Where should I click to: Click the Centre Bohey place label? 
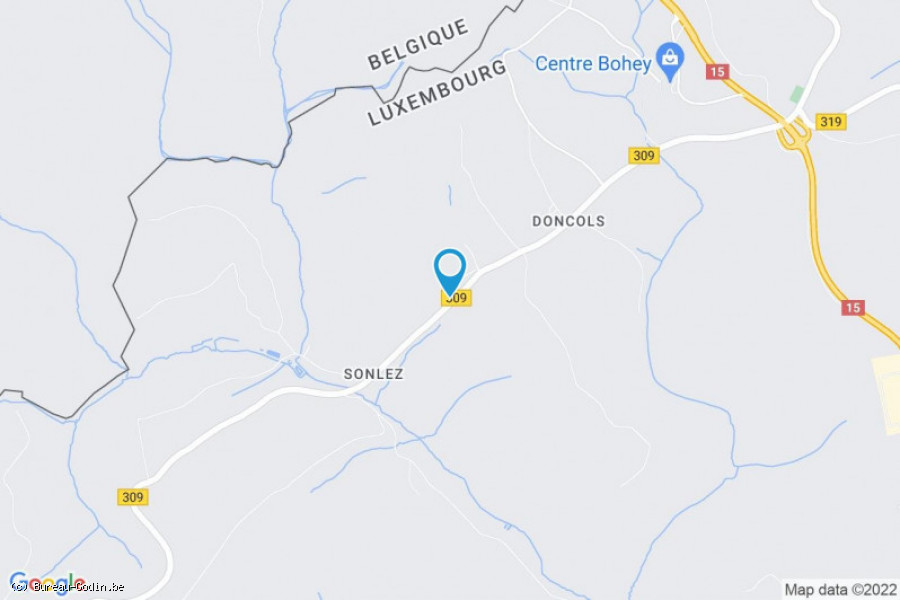(x=593, y=63)
